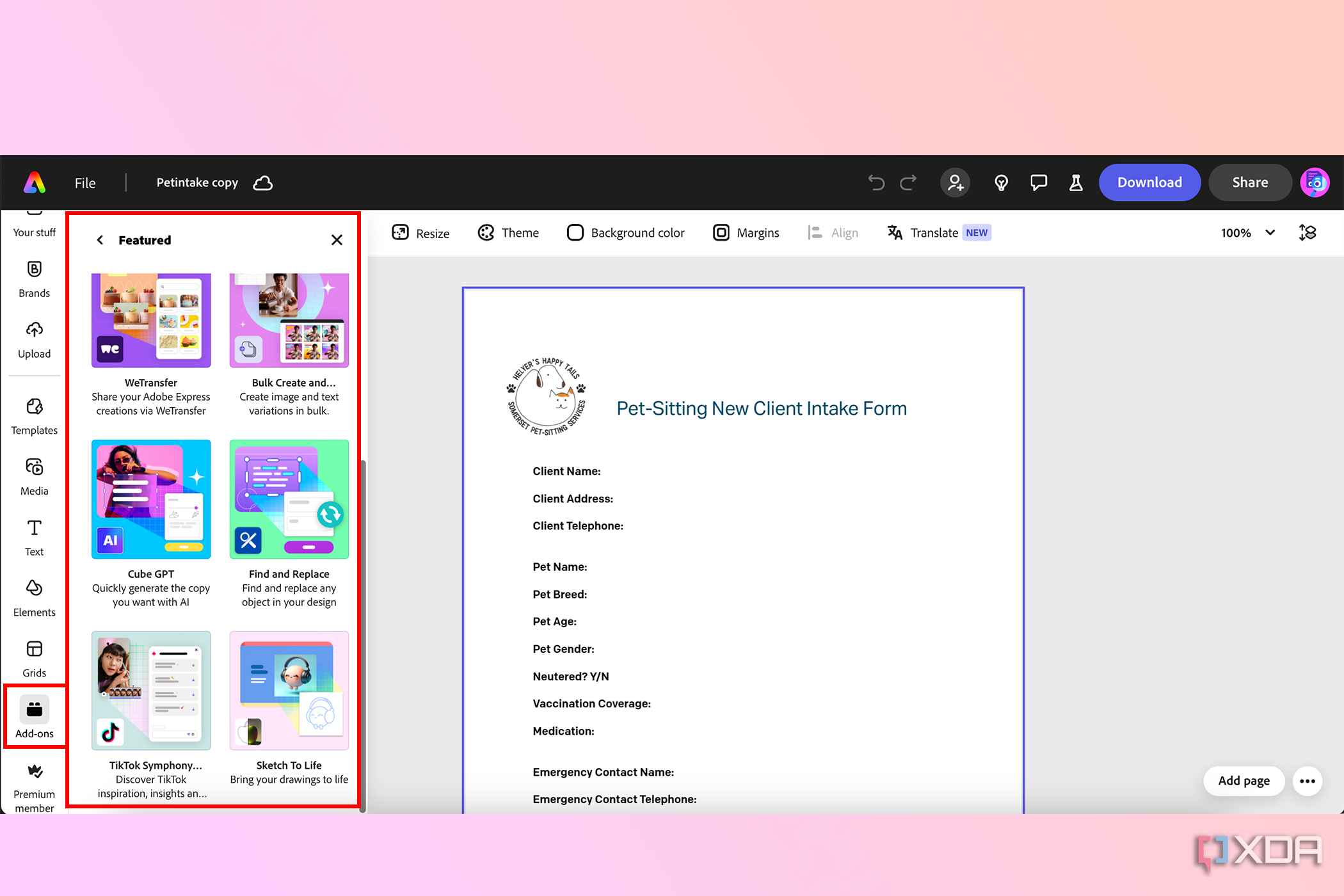The height and width of the screenshot is (896, 1344).
Task: Open the user profile avatar
Action: [1315, 183]
